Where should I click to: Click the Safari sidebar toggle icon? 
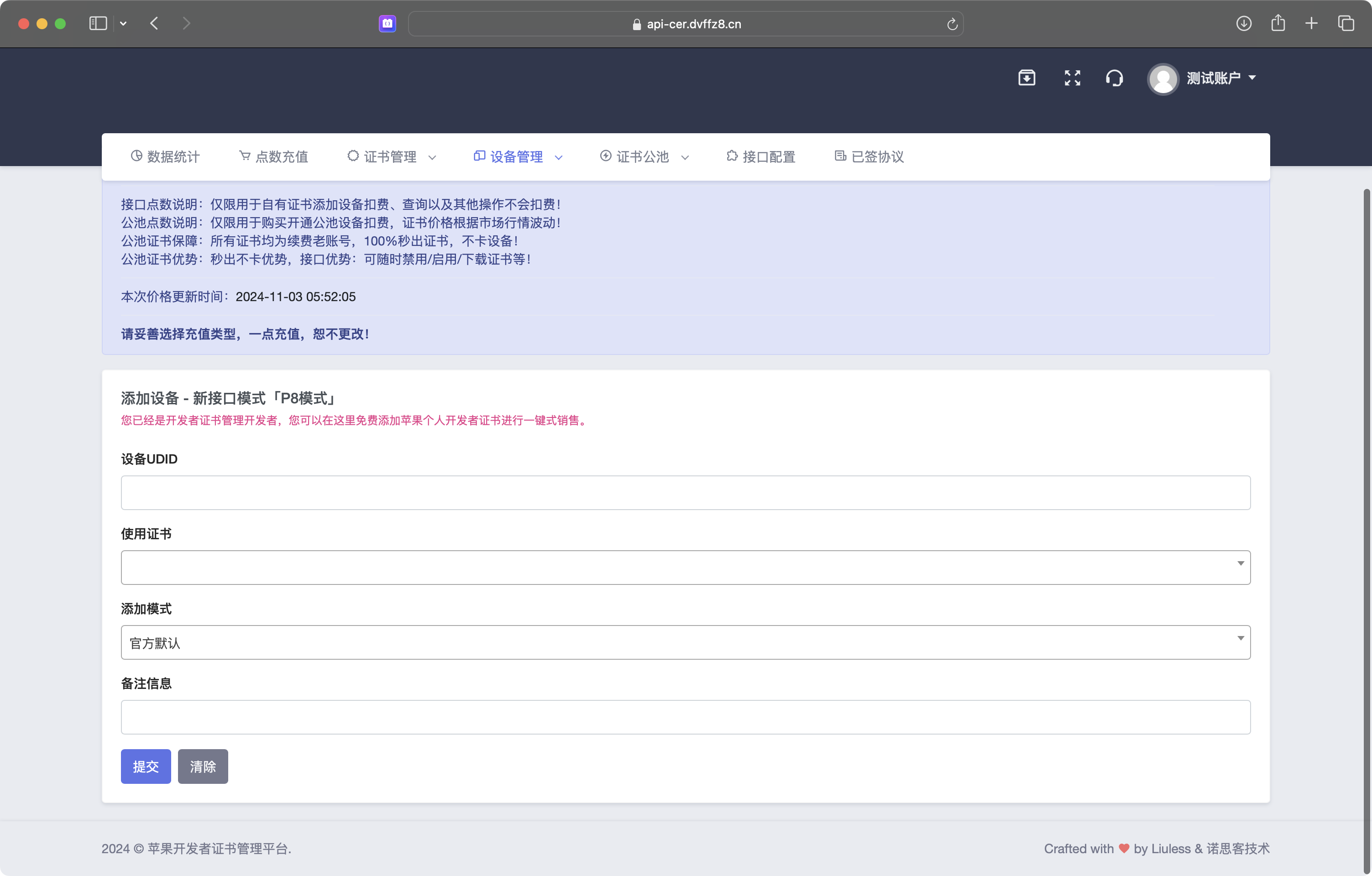(98, 23)
